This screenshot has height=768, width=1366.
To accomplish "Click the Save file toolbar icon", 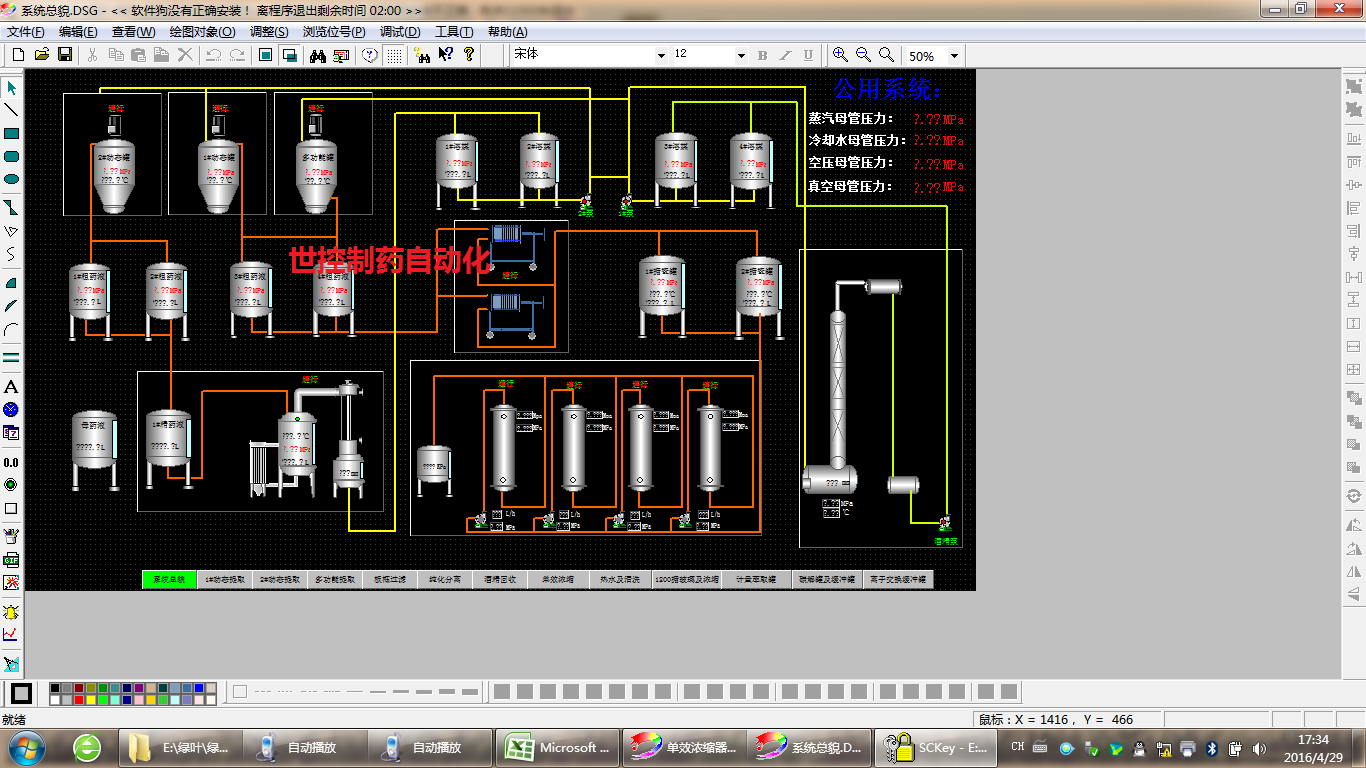I will (x=64, y=55).
